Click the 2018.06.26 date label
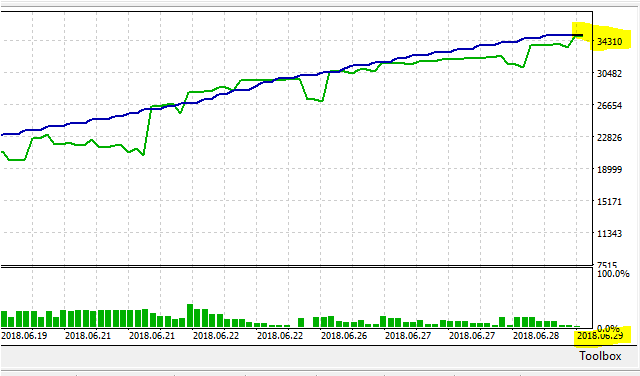The image size is (640, 376). pyautogui.click(x=344, y=336)
